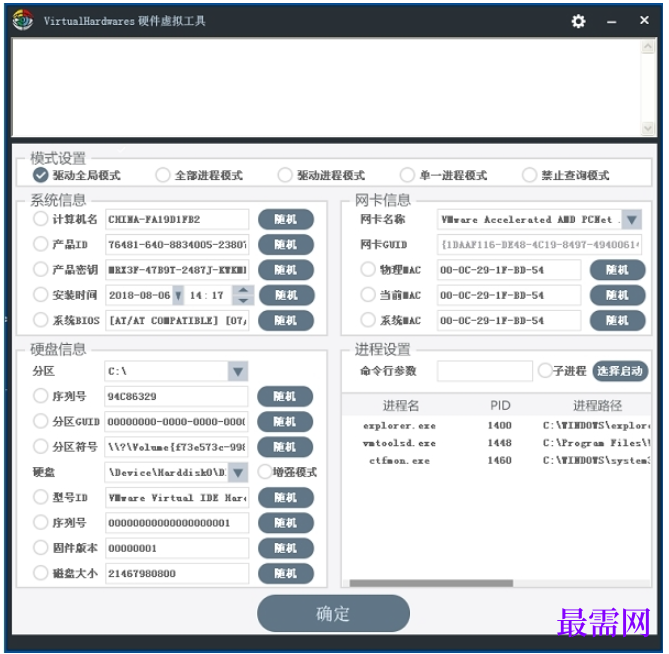Enable the 产品ID radio button
This screenshot has width=669, height=654.
tap(41, 244)
